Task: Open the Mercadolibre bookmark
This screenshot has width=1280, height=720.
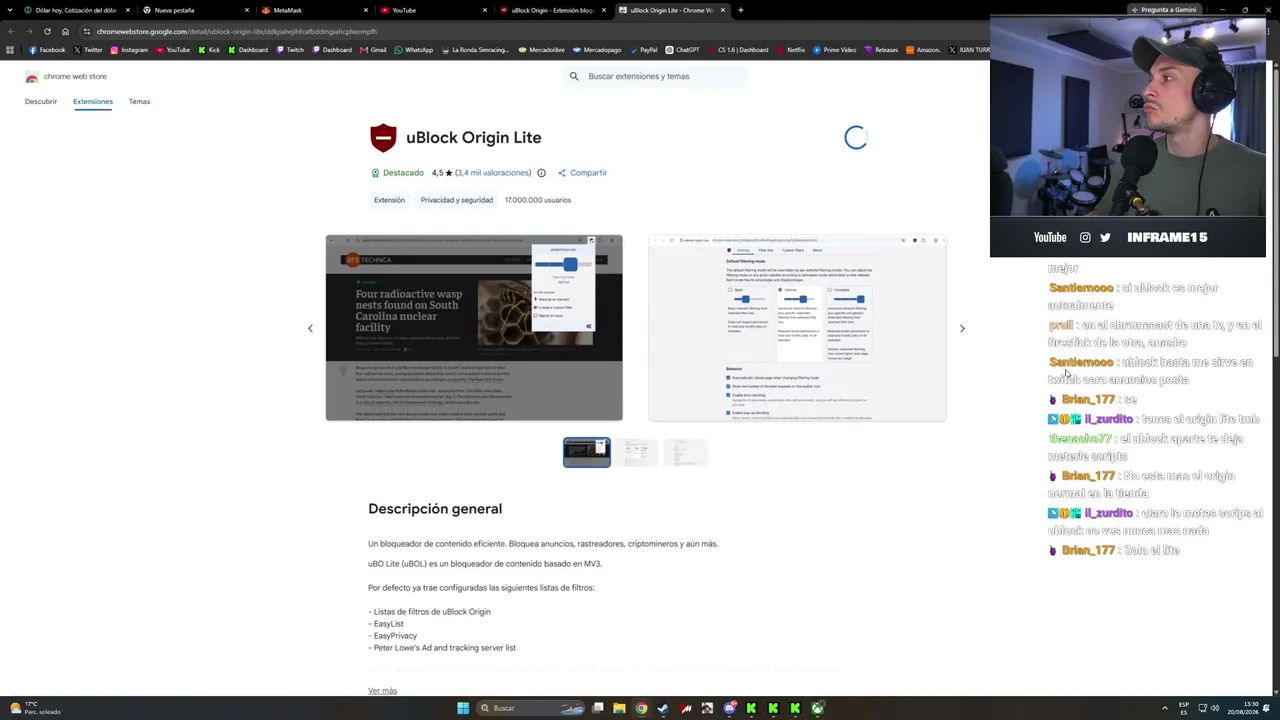Action: tap(541, 50)
